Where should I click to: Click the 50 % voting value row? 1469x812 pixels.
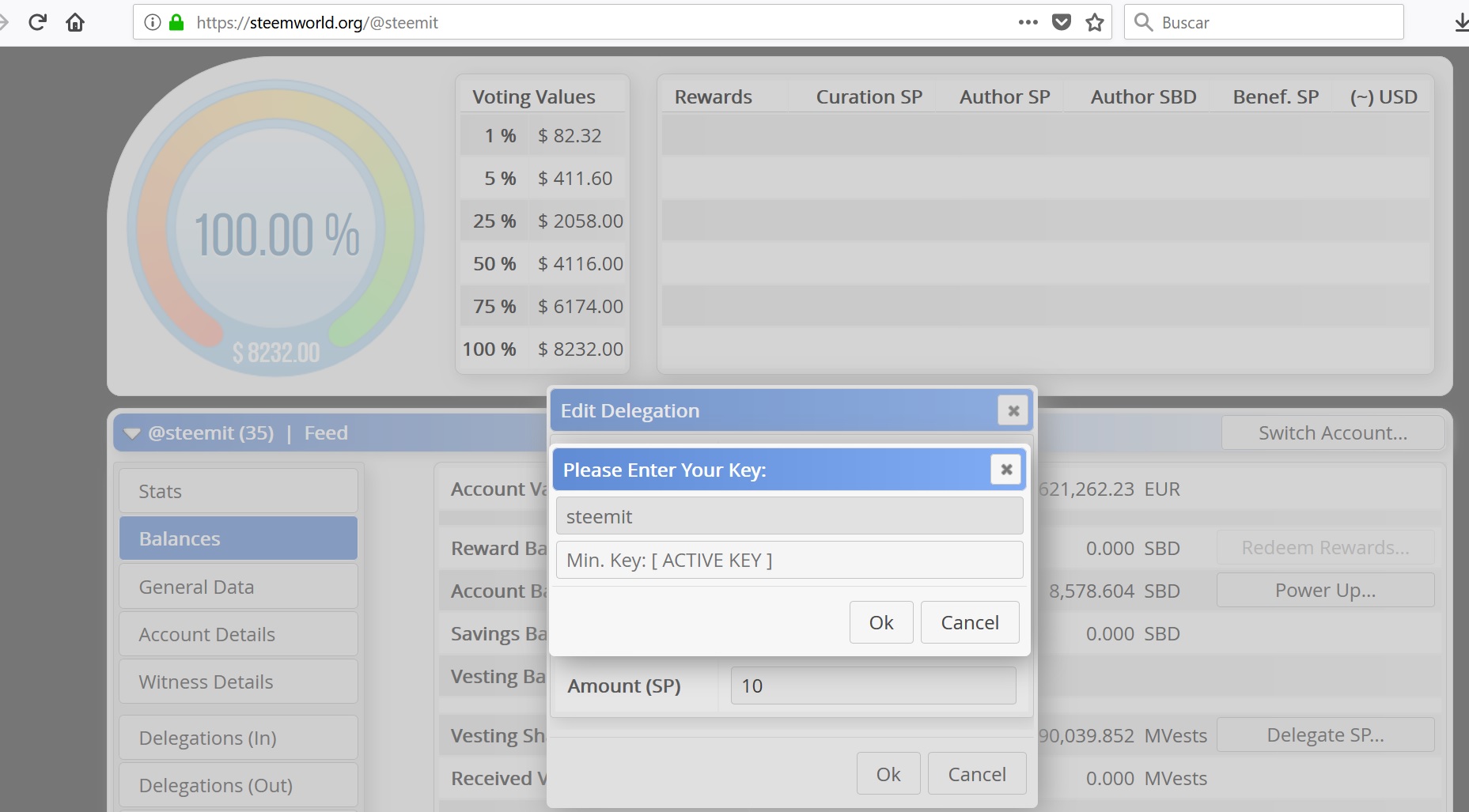coord(543,263)
